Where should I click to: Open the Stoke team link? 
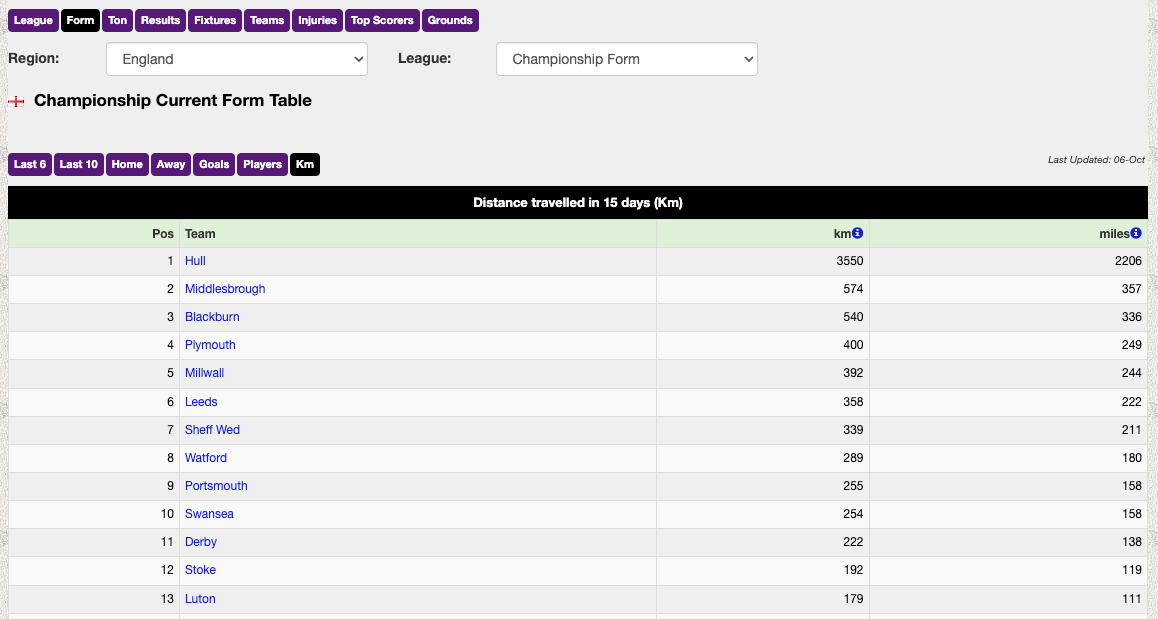tap(200, 570)
